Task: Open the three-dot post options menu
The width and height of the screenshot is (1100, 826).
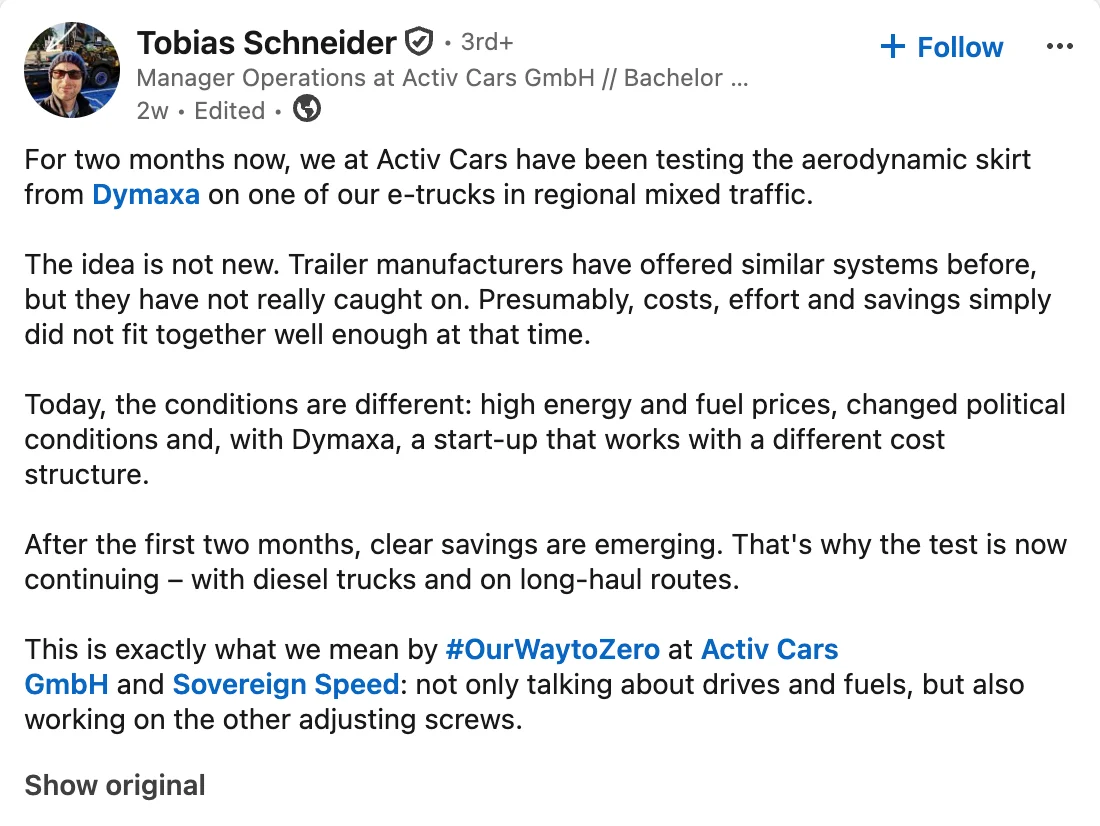Action: [1059, 46]
